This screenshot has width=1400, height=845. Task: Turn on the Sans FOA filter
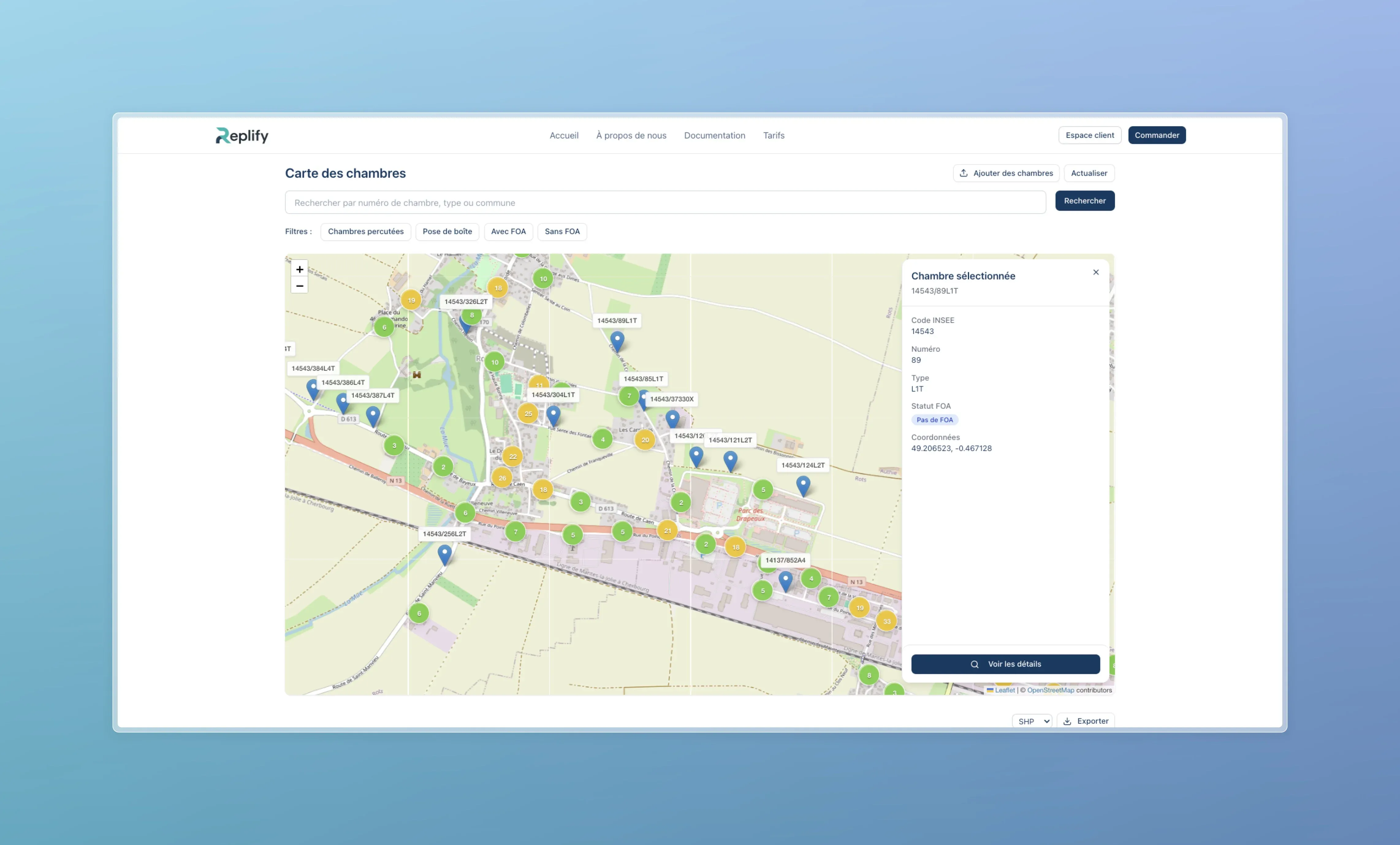pos(562,232)
